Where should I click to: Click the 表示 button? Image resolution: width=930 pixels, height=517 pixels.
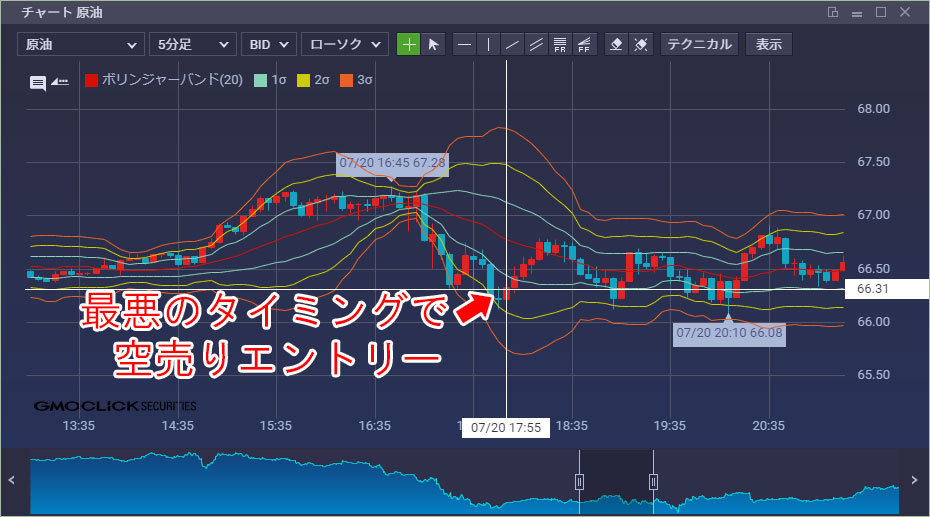pos(769,44)
